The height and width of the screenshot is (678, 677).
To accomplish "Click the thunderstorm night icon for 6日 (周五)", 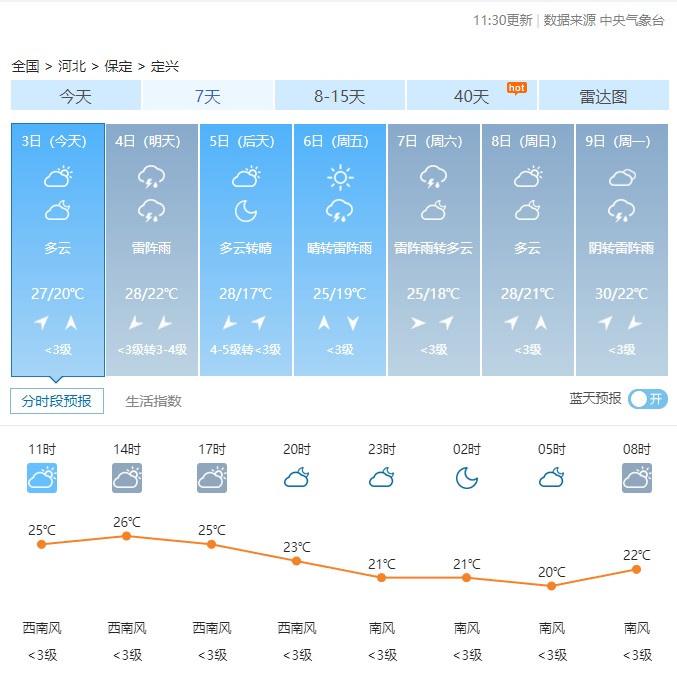I will tap(340, 211).
